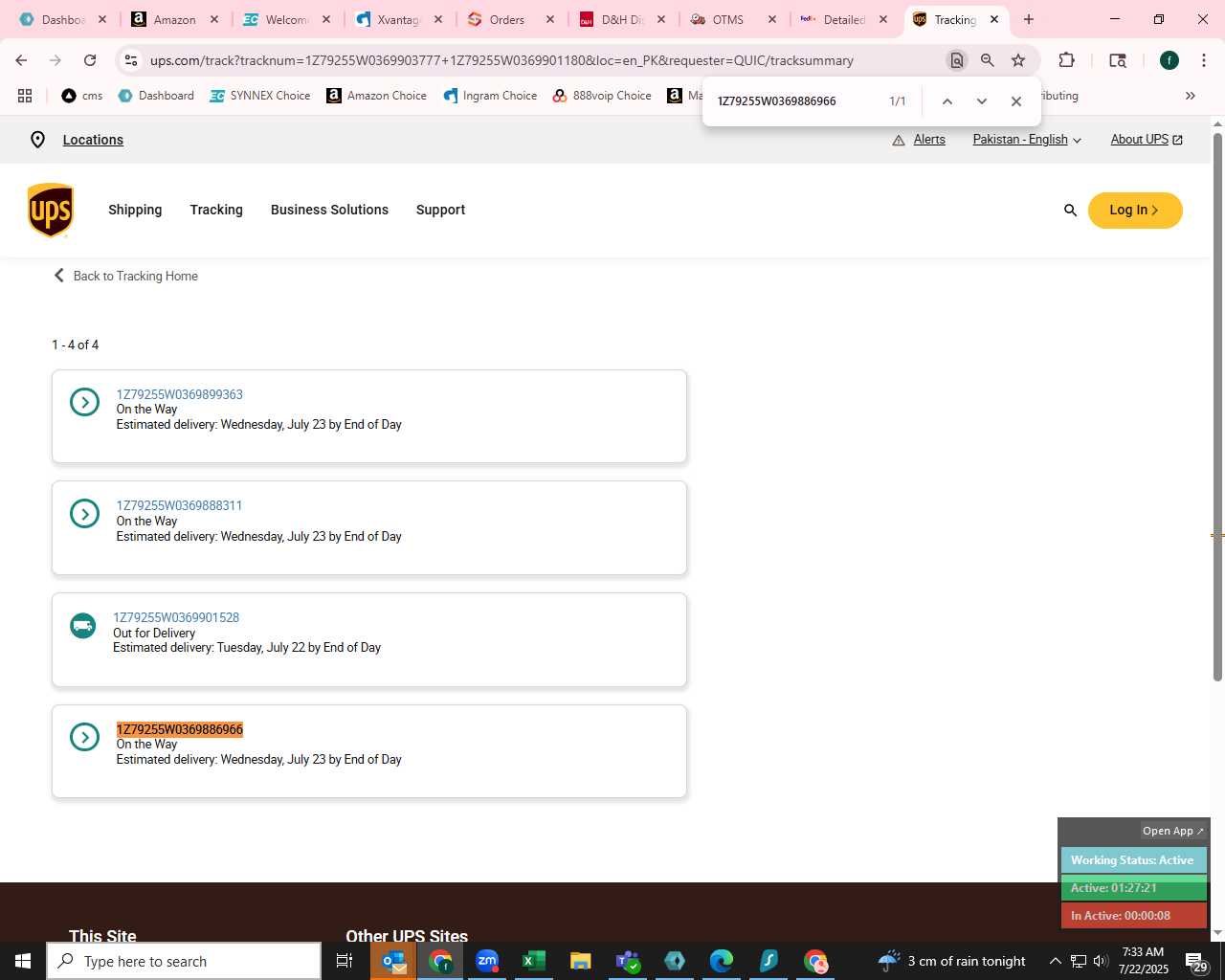The width and height of the screenshot is (1225, 980).
Task: Expand tracking 1Z79255W0369888311 arrow icon
Action: pos(84,514)
